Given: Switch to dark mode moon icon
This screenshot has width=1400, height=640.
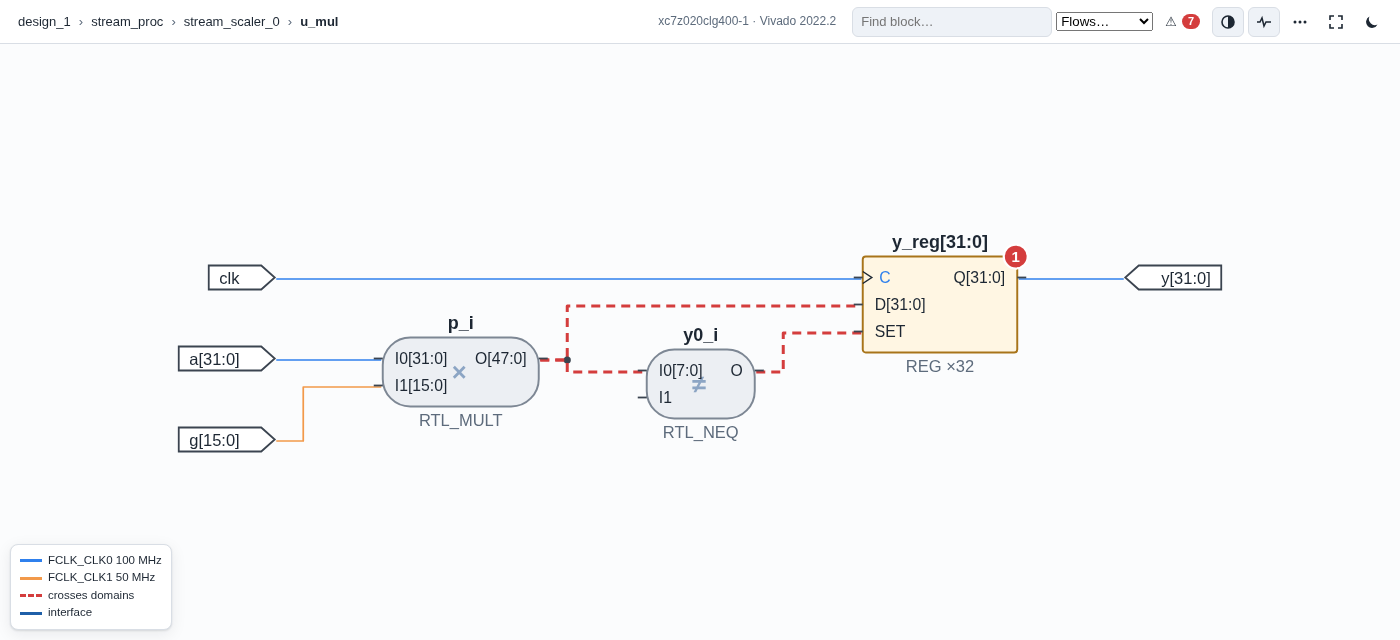Looking at the screenshot, I should click(x=1372, y=22).
